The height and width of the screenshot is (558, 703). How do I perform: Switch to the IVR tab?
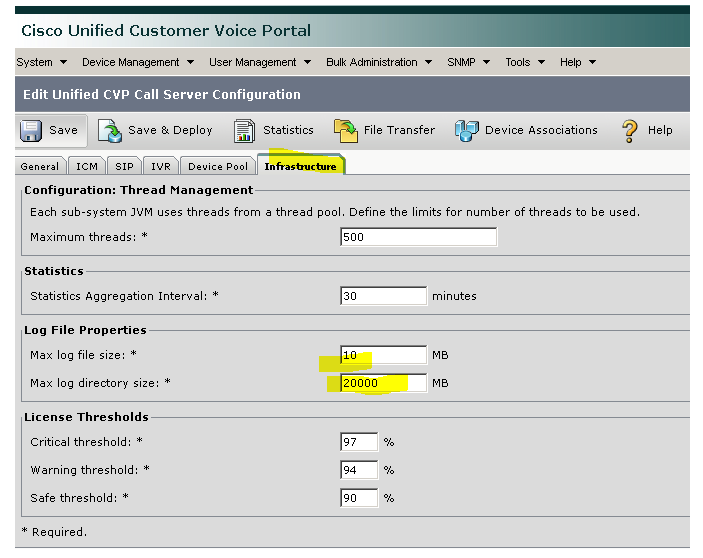pyautogui.click(x=161, y=166)
